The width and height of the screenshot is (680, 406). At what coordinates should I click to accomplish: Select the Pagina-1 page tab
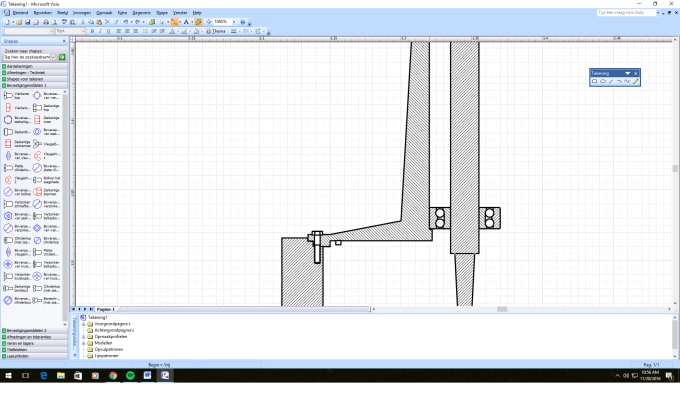pos(105,309)
